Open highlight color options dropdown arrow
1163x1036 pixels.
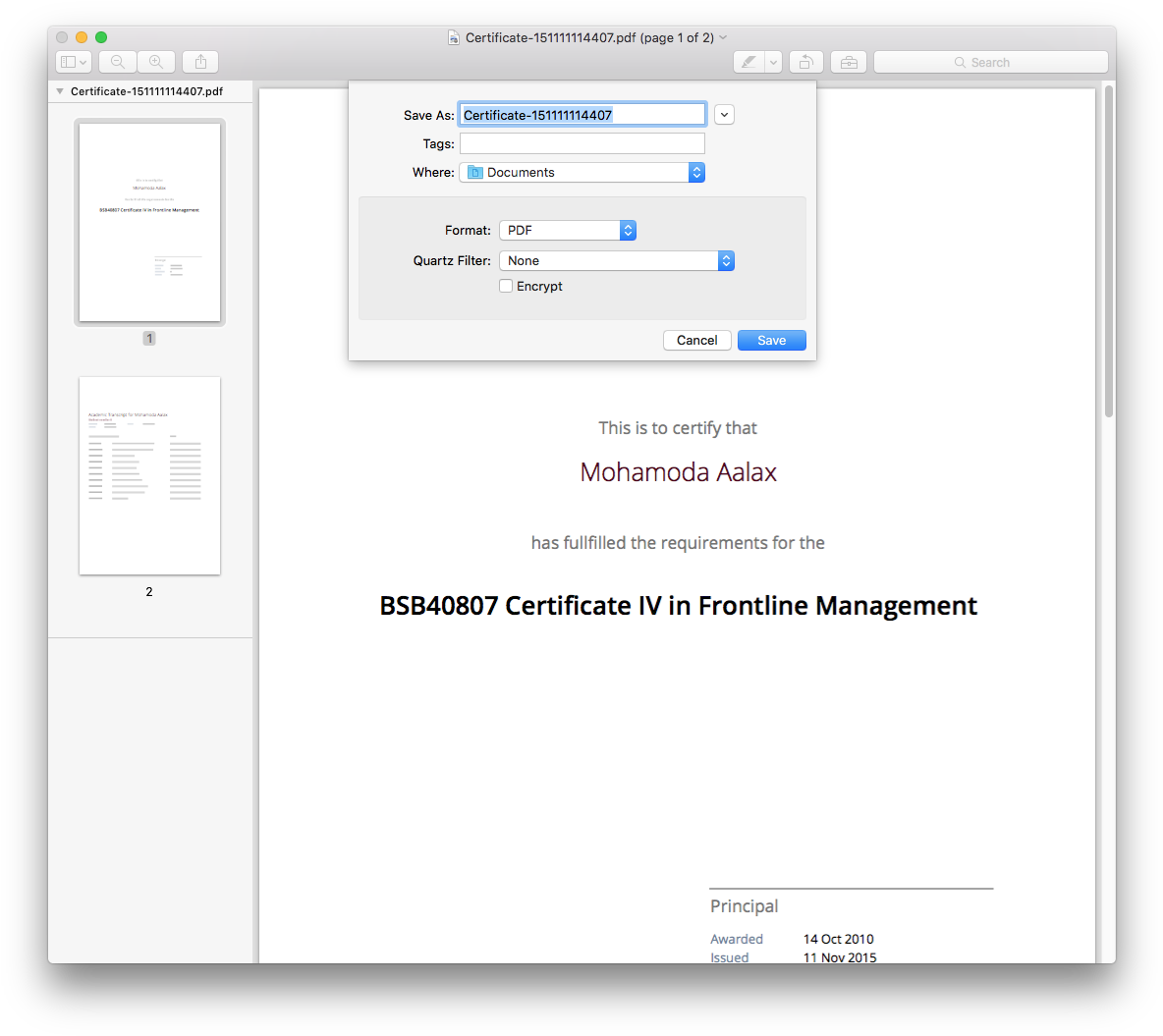[x=774, y=62]
